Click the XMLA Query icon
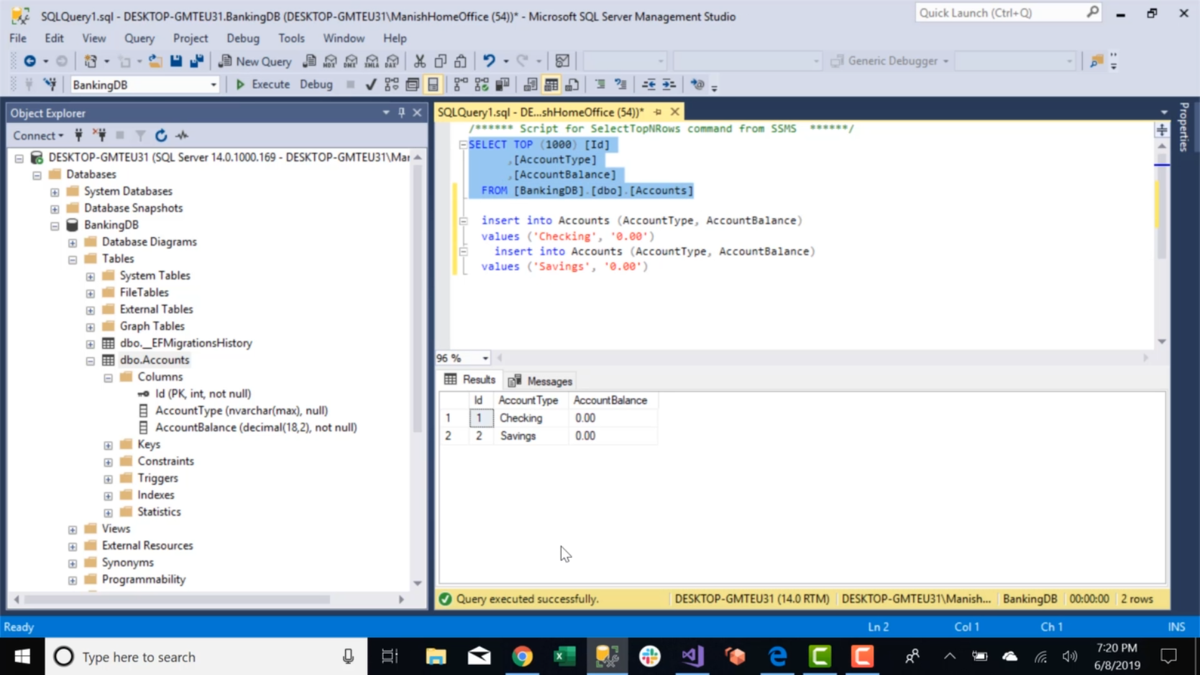The height and width of the screenshot is (675, 1200). tap(371, 61)
